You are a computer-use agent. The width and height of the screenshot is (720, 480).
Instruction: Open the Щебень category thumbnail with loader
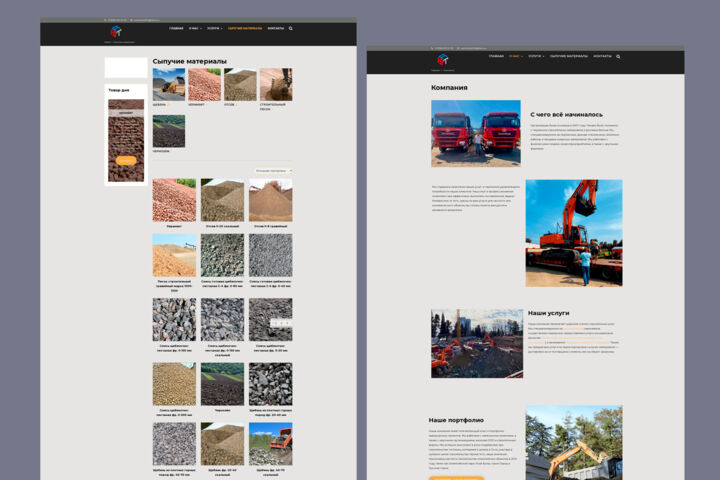169,85
